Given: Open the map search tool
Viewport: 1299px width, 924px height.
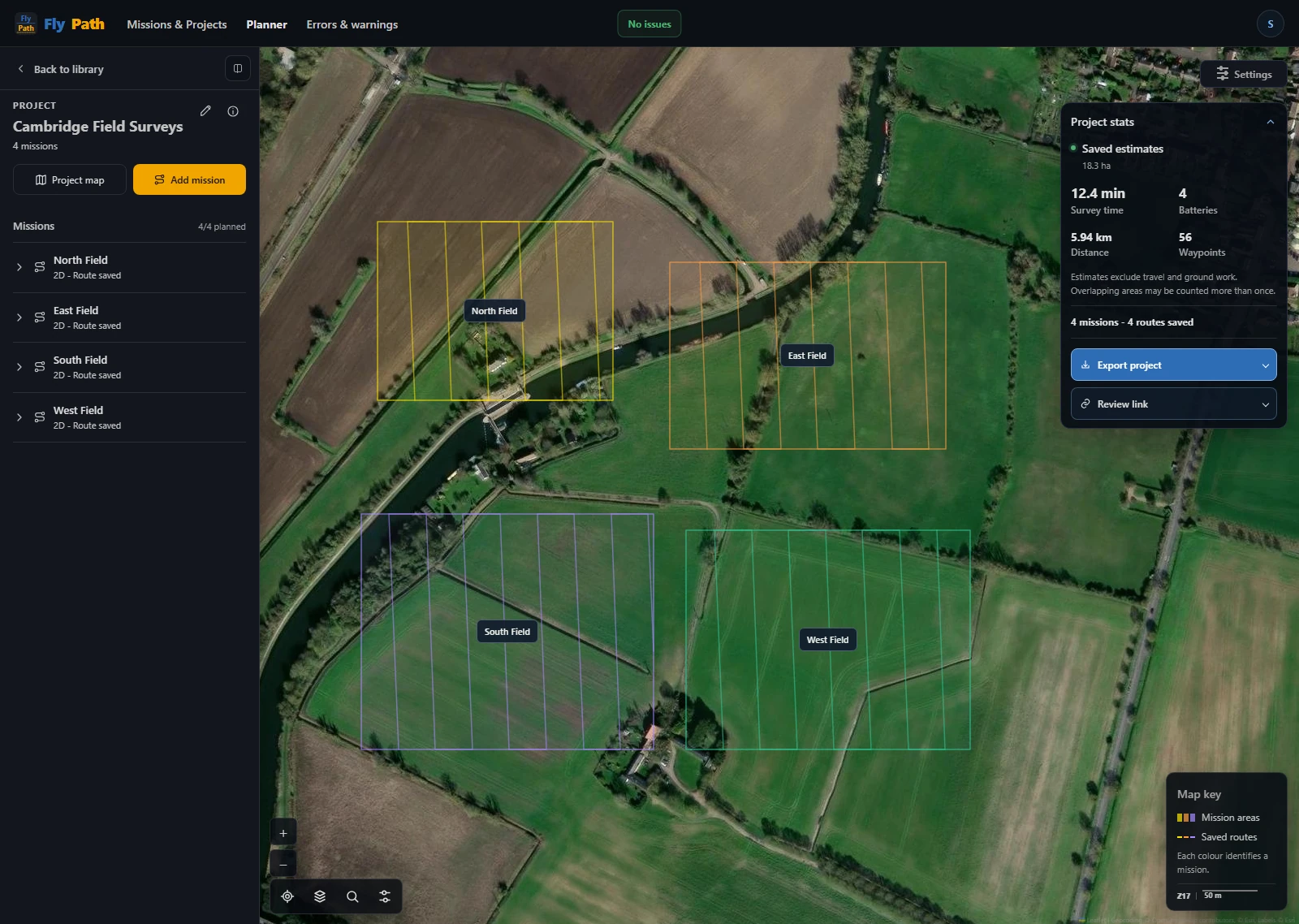Looking at the screenshot, I should coord(352,896).
